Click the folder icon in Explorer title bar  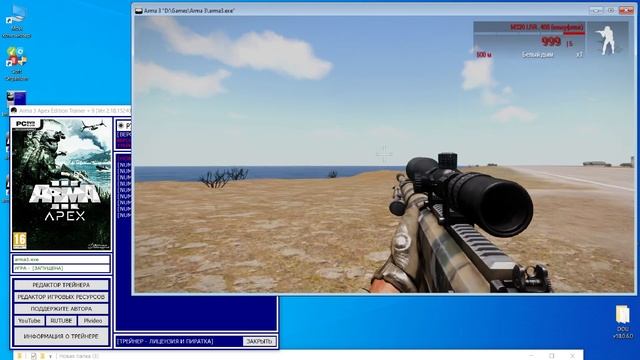click(19, 356)
